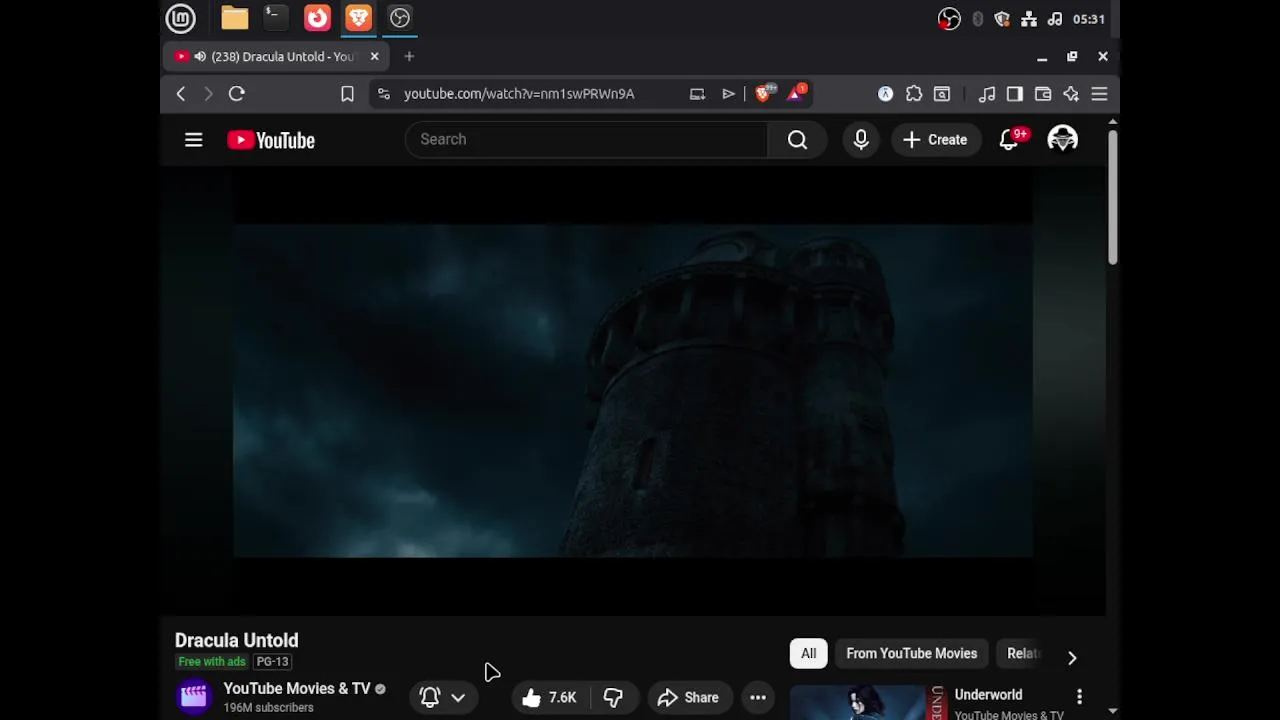Select the All filter chip
The height and width of the screenshot is (720, 1280).
(x=808, y=654)
